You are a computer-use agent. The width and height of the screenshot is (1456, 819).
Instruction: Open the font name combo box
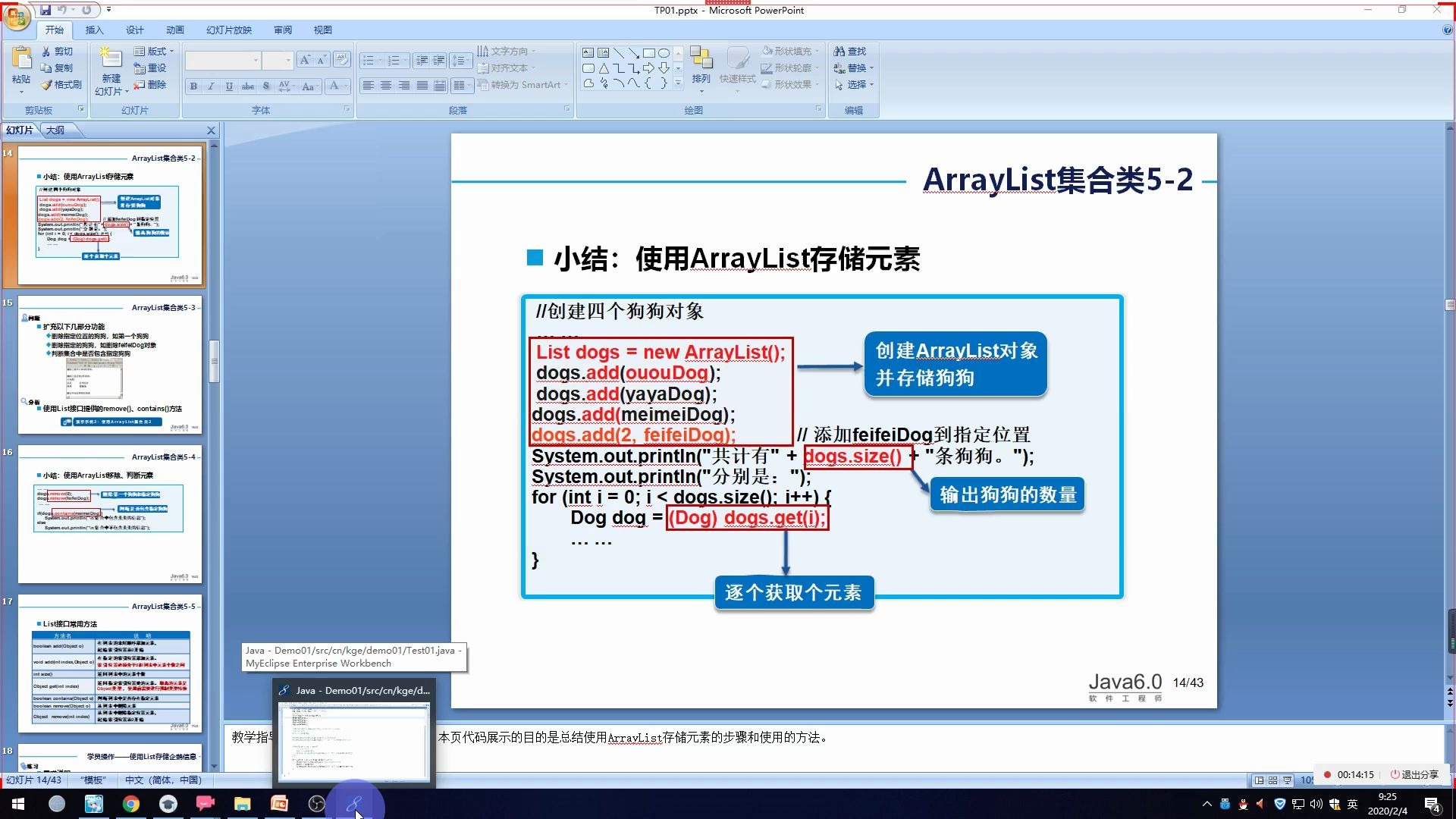(x=222, y=60)
